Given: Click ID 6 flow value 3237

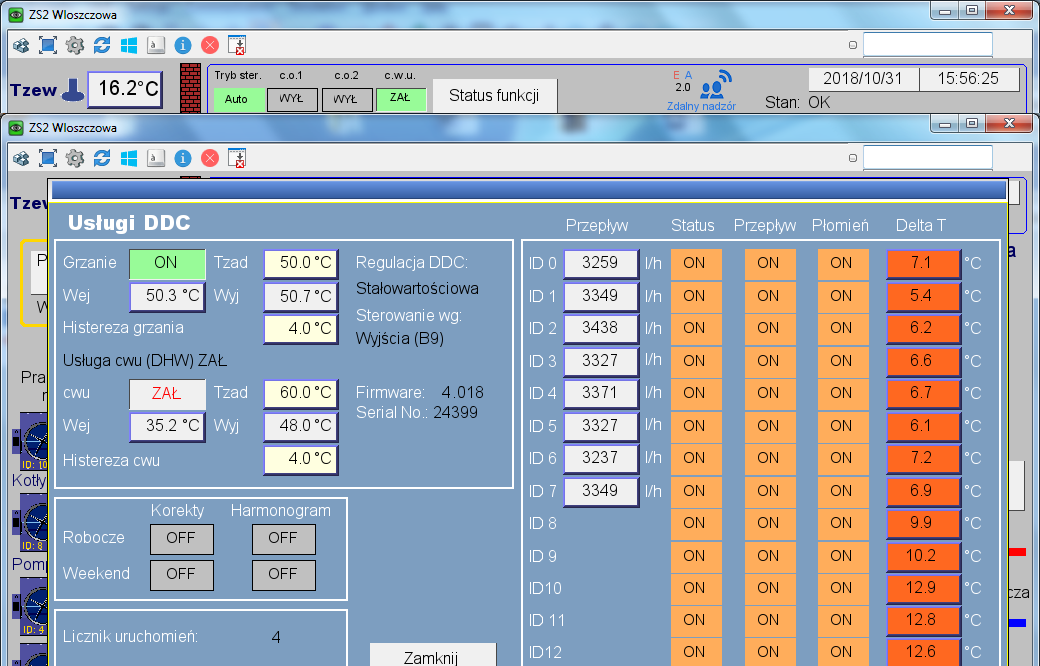Looking at the screenshot, I should coord(601,458).
